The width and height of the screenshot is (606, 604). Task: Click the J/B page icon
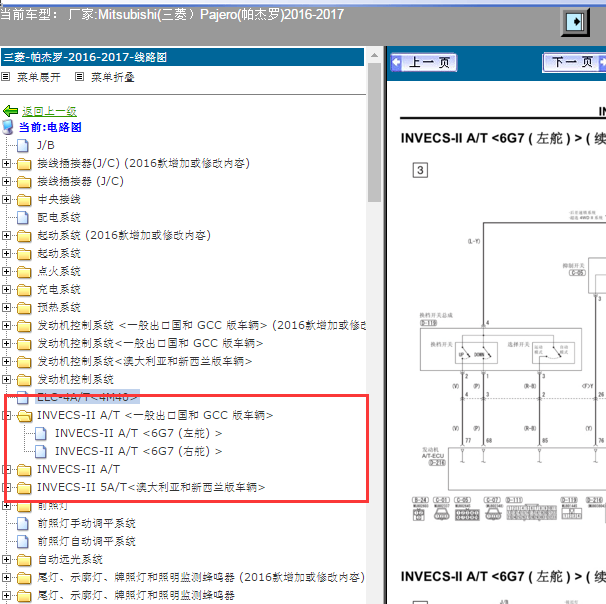tap(23, 146)
